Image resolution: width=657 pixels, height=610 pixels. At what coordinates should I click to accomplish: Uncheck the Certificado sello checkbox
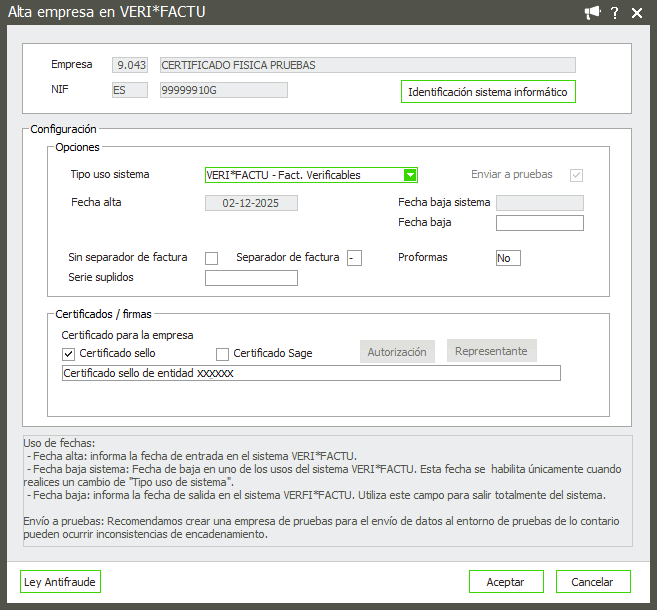coord(69,353)
